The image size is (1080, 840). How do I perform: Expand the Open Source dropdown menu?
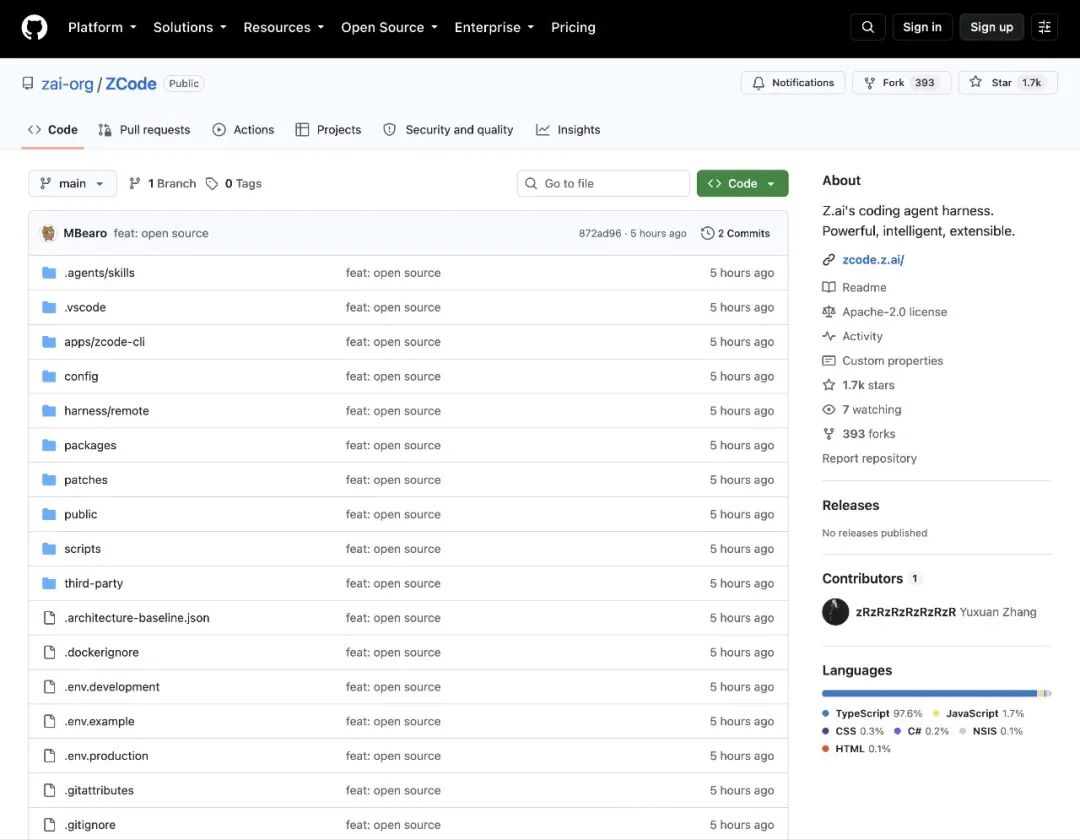pyautogui.click(x=389, y=28)
